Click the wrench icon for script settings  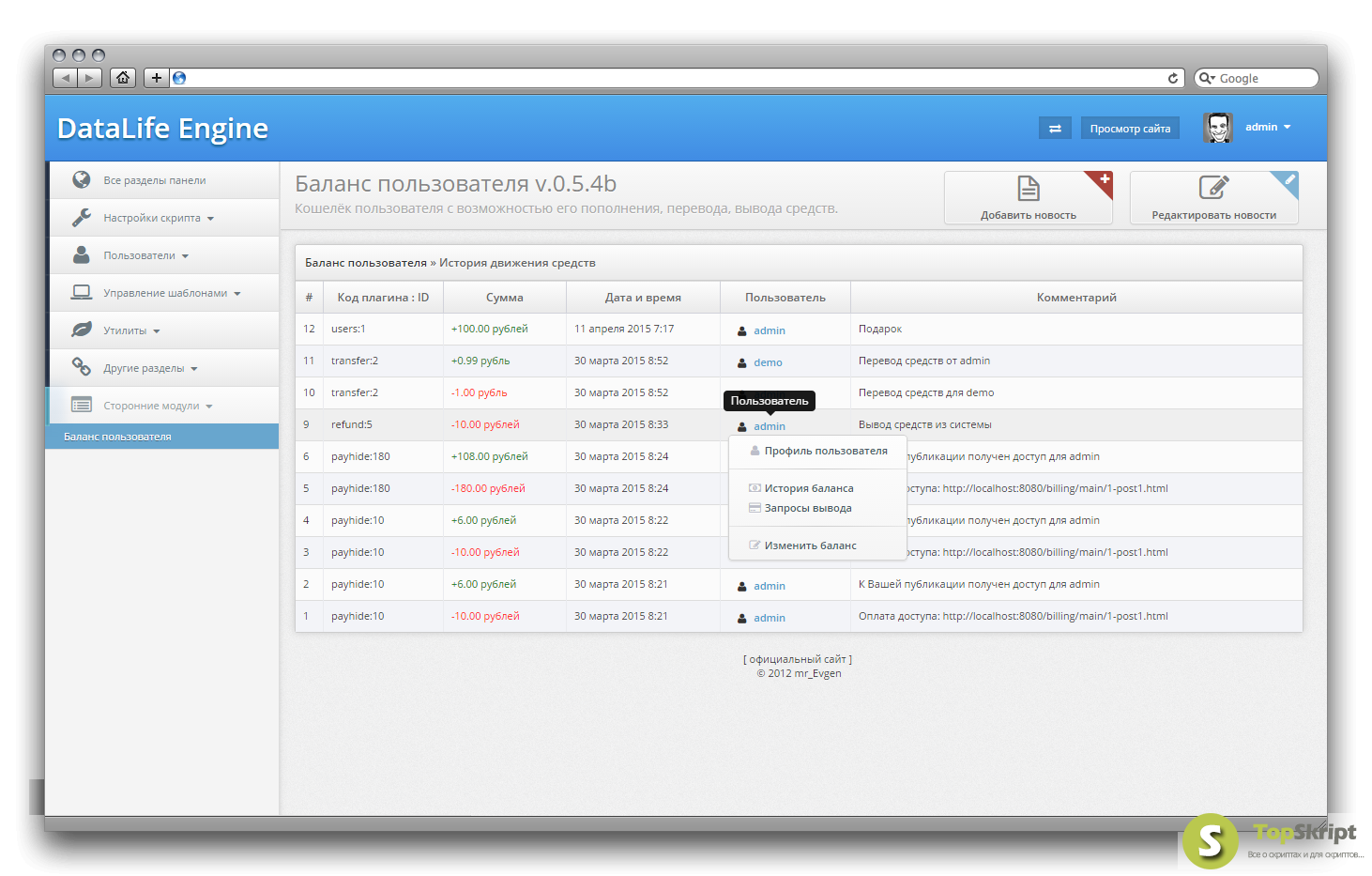82,217
